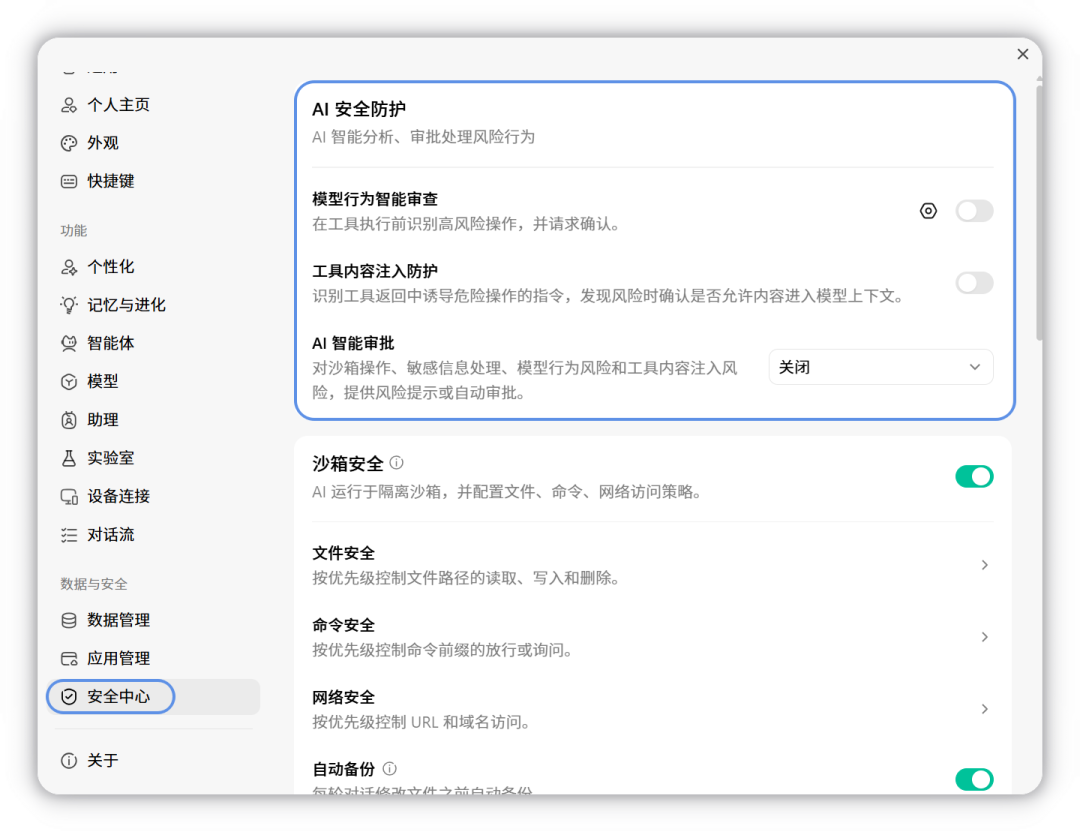
Task: Select the 关于 sidebar label
Action: (x=103, y=760)
